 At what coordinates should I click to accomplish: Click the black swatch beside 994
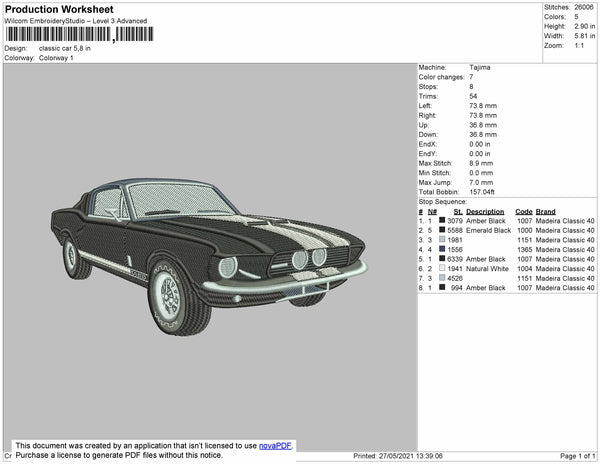tap(442, 288)
